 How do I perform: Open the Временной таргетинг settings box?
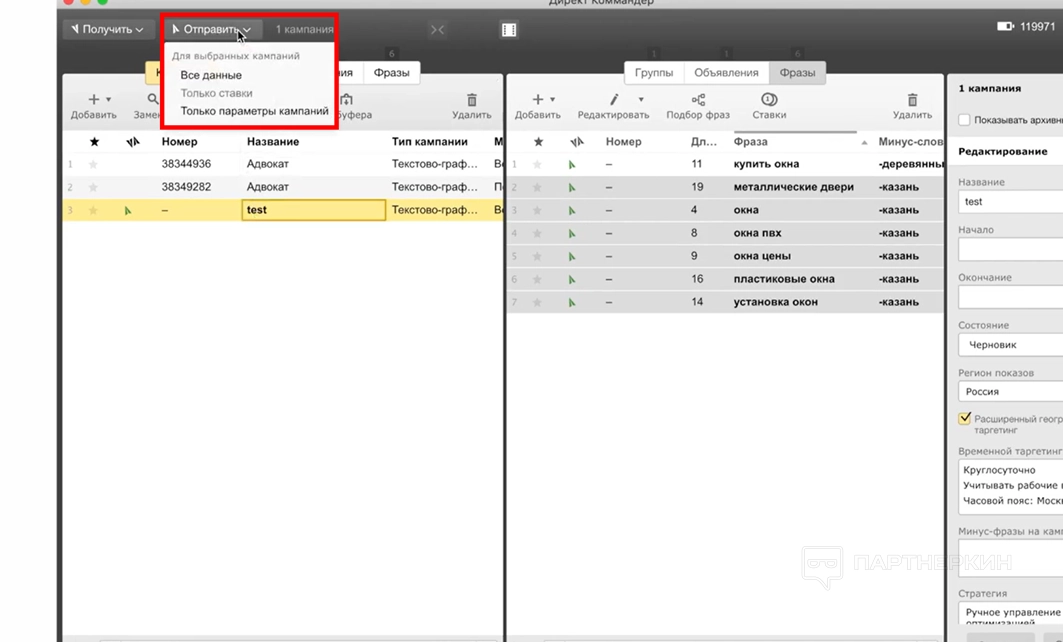pos(1010,485)
